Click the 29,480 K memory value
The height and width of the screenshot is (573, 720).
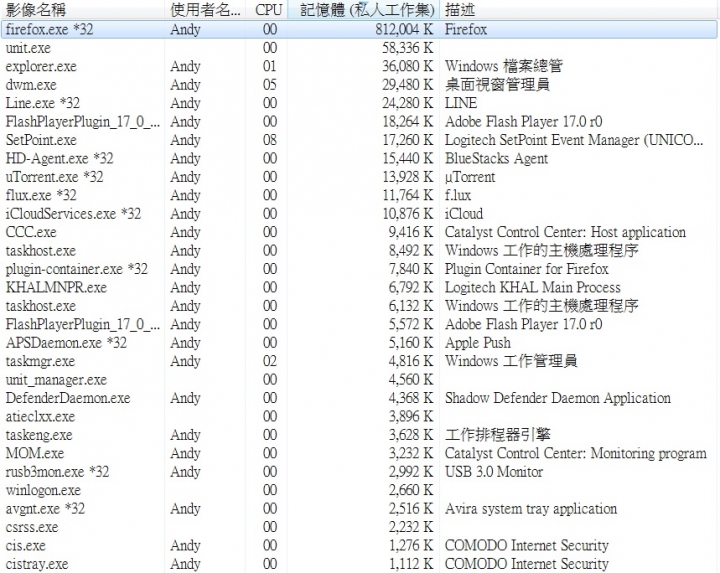pyautogui.click(x=407, y=84)
